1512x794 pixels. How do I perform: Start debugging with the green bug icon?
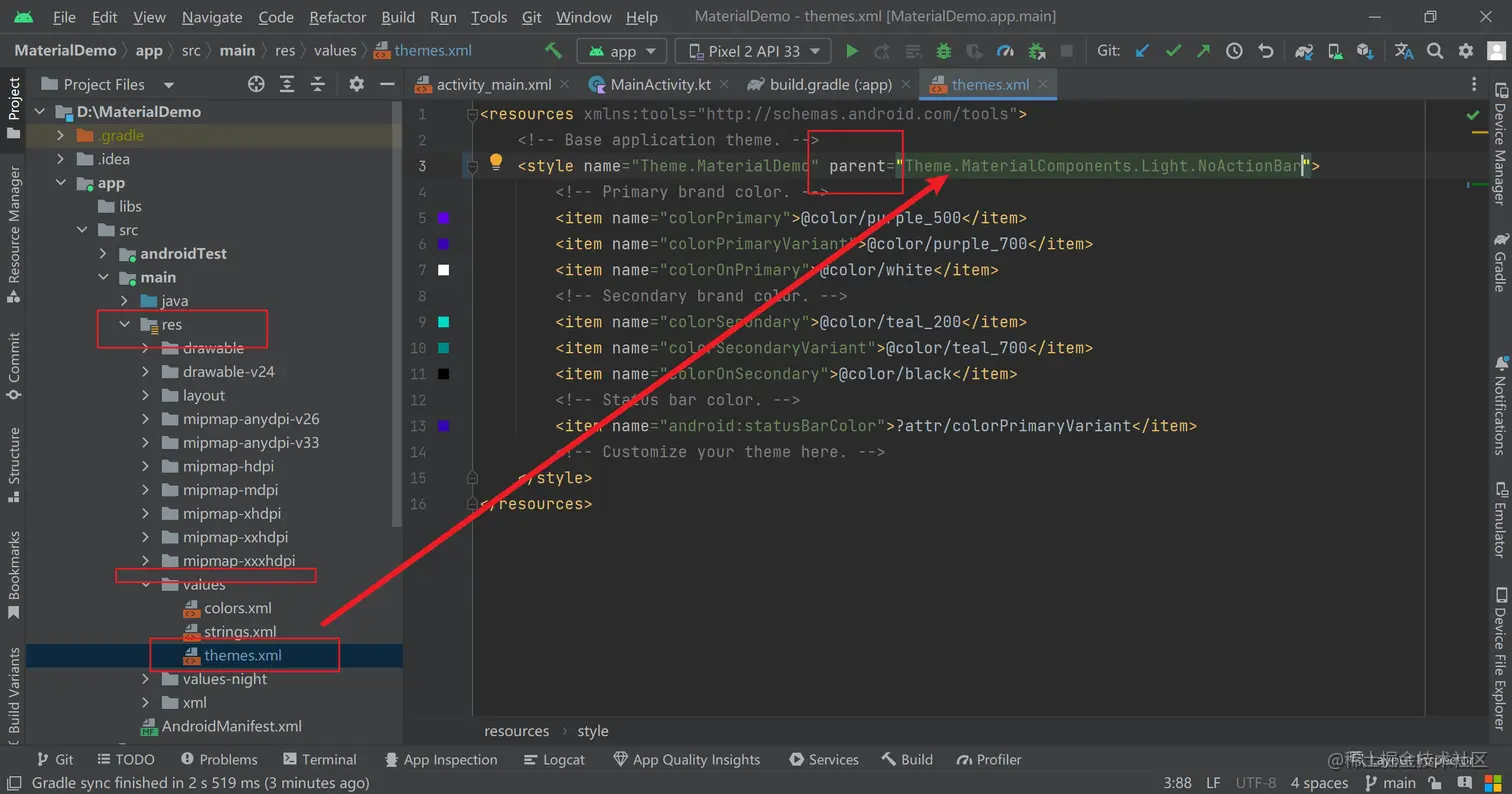pos(943,50)
